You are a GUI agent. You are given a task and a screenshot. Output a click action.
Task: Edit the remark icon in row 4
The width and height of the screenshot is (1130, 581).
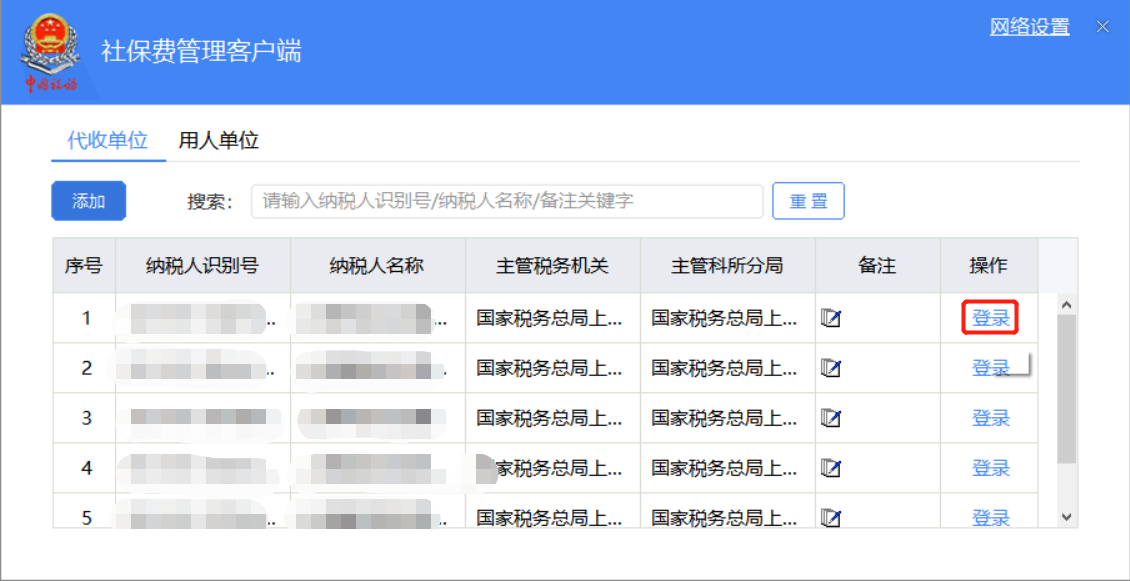[x=830, y=468]
